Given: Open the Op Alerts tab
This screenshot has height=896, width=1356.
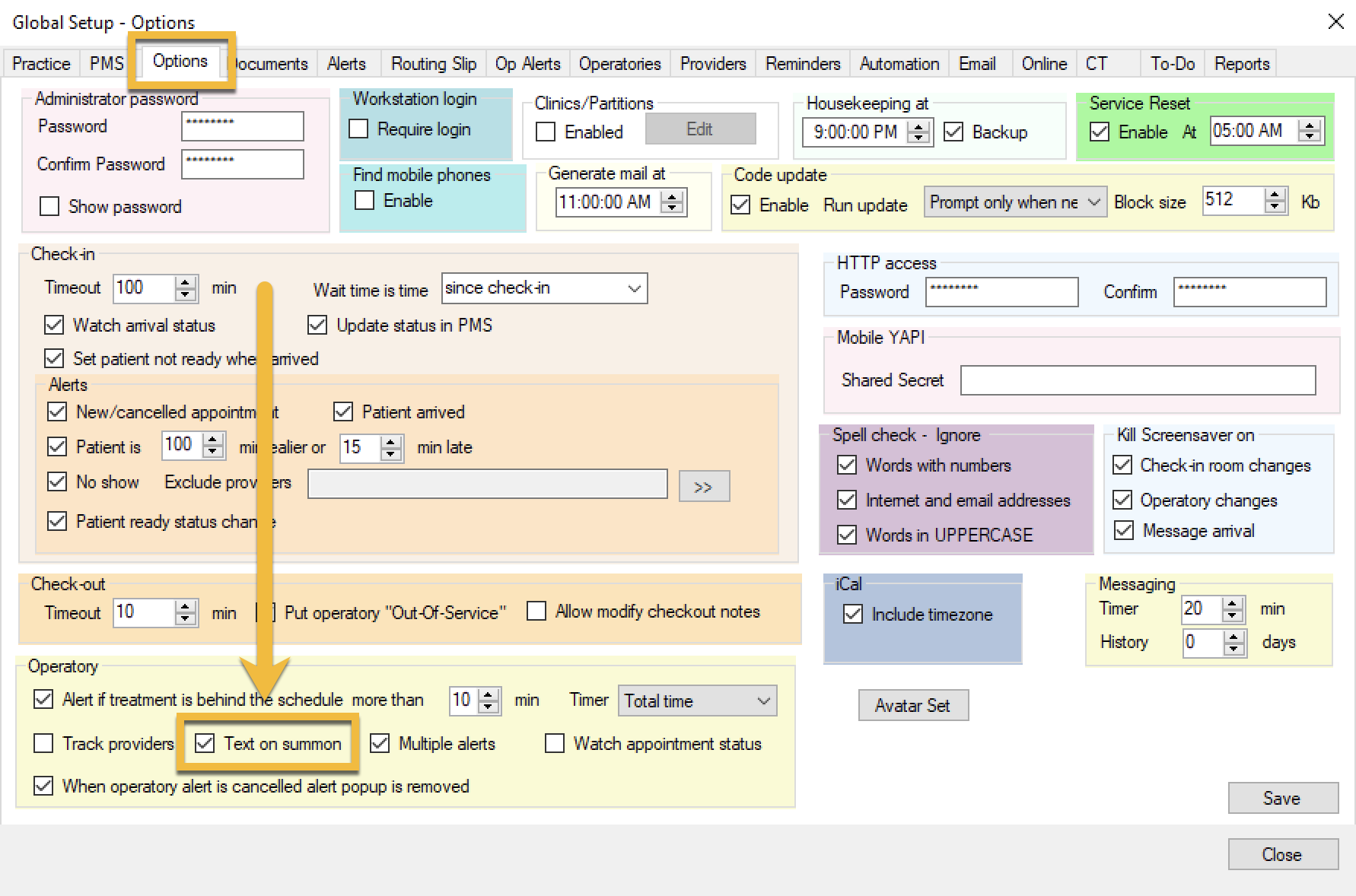Looking at the screenshot, I should click(x=527, y=64).
